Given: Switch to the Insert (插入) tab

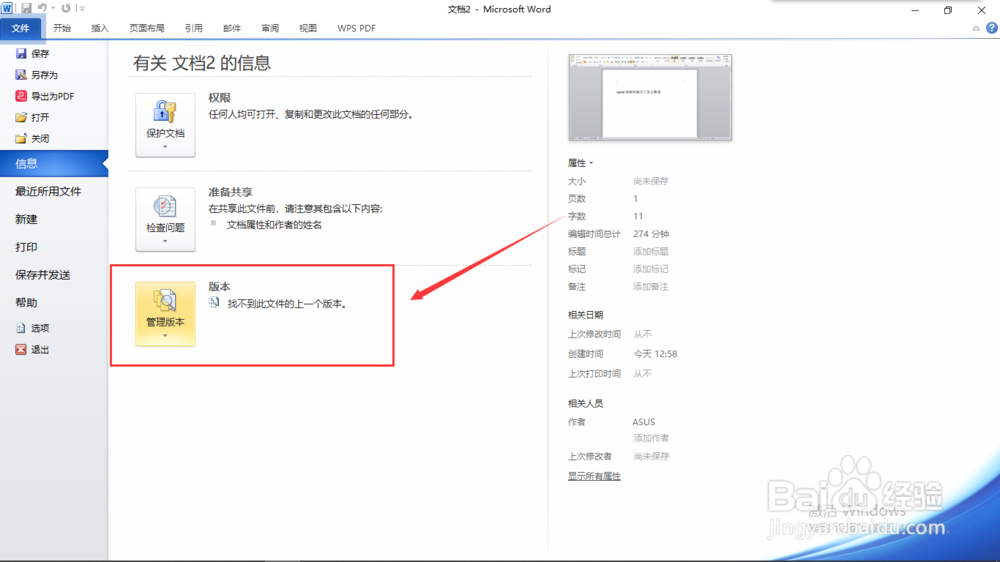Looking at the screenshot, I should 100,28.
